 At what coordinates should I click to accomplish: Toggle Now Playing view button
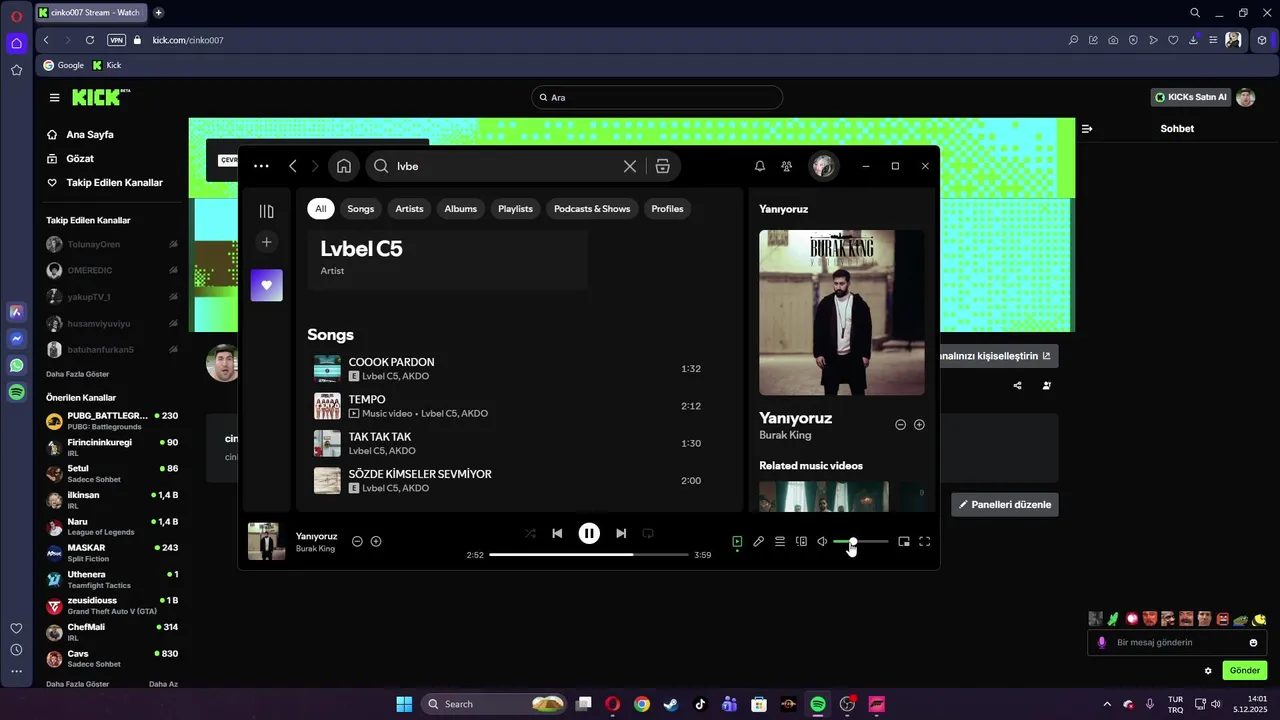(737, 541)
